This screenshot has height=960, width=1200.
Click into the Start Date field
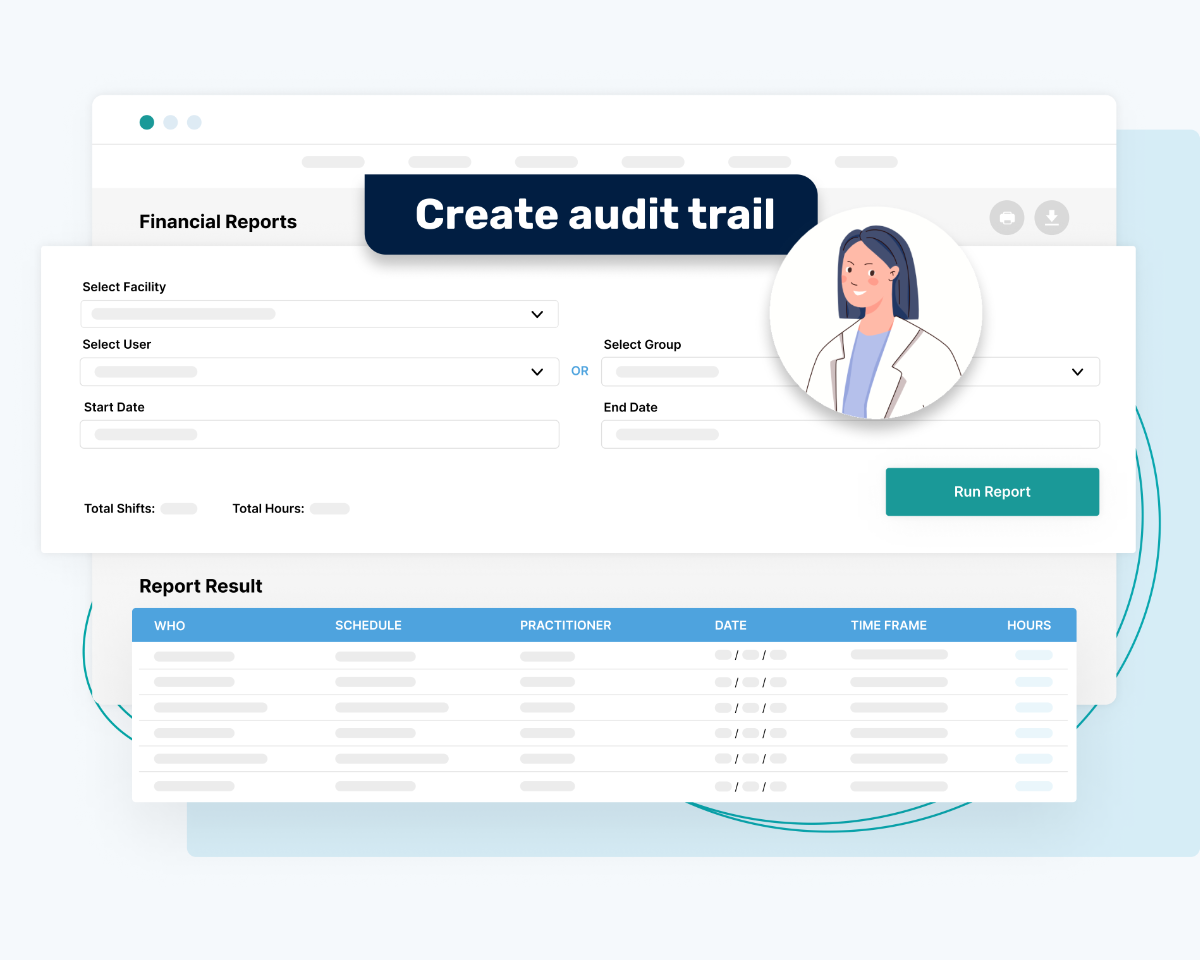click(x=319, y=434)
